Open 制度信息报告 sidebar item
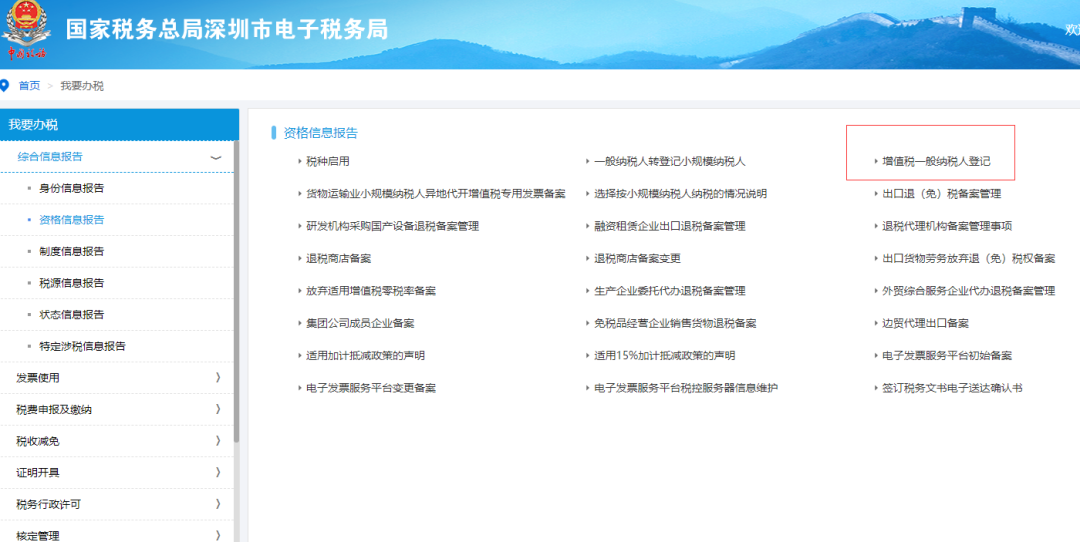 tap(72, 251)
